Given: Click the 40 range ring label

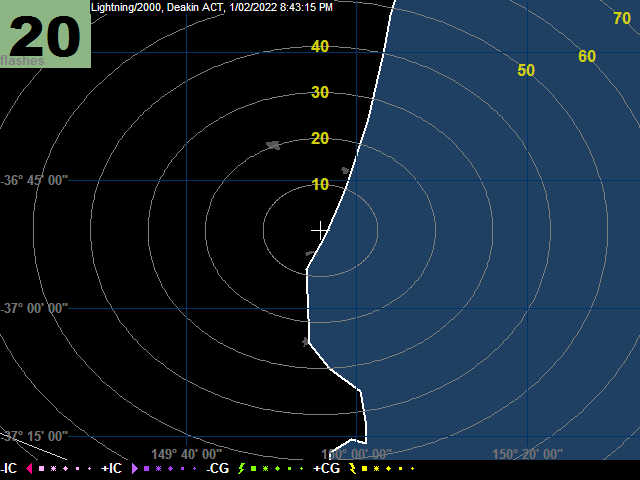Looking at the screenshot, I should pos(320,47).
